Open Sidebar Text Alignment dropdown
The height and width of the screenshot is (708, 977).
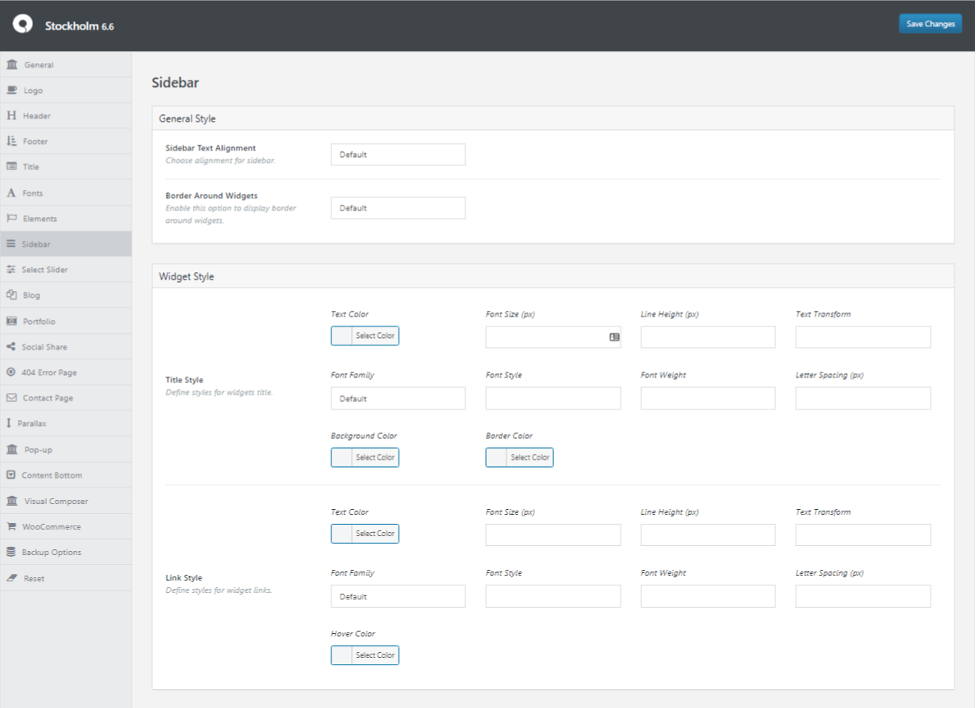click(x=398, y=155)
